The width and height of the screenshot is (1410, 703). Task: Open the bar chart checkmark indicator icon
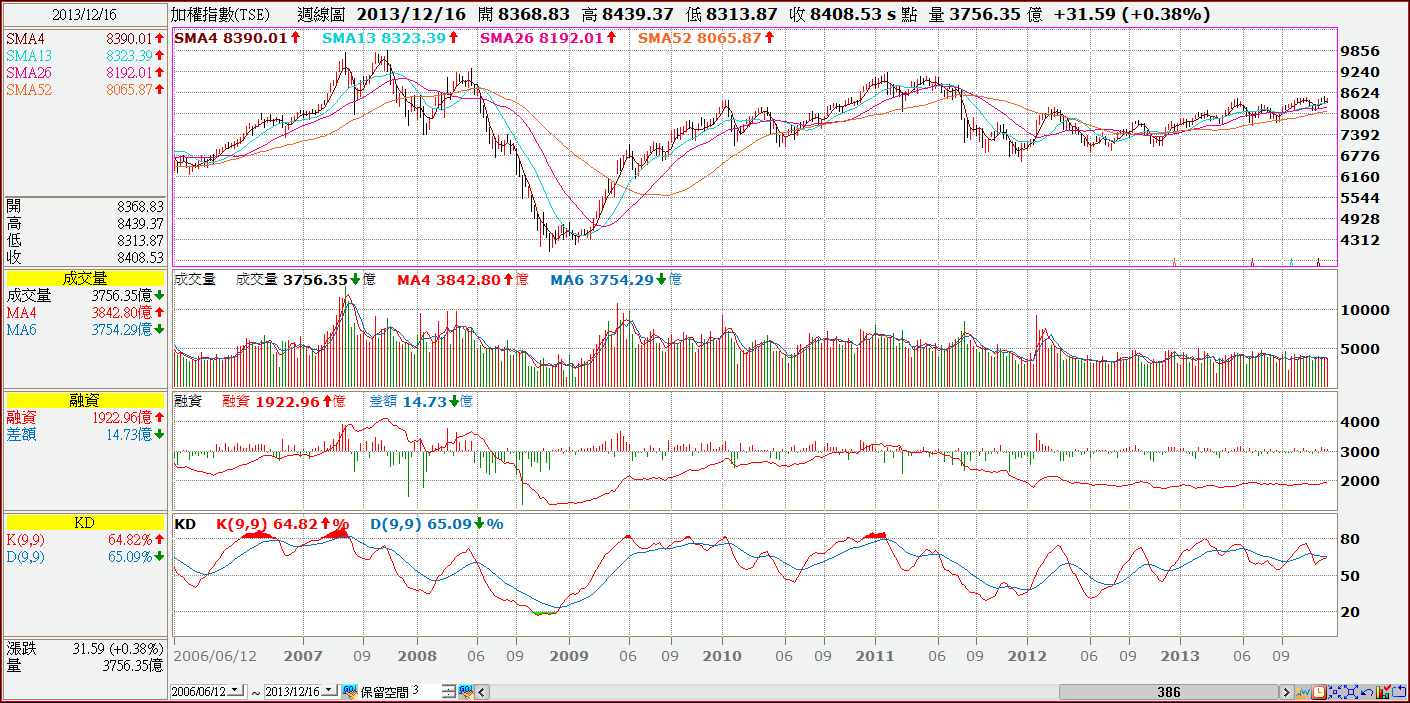[1383, 691]
